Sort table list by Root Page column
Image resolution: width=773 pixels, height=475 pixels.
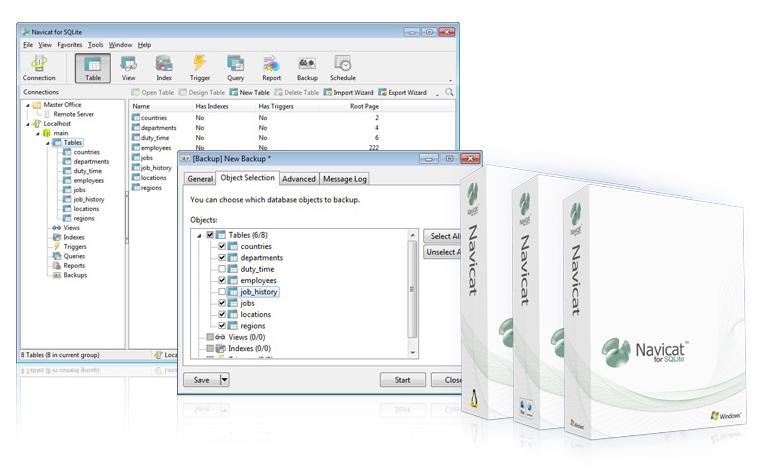point(364,106)
